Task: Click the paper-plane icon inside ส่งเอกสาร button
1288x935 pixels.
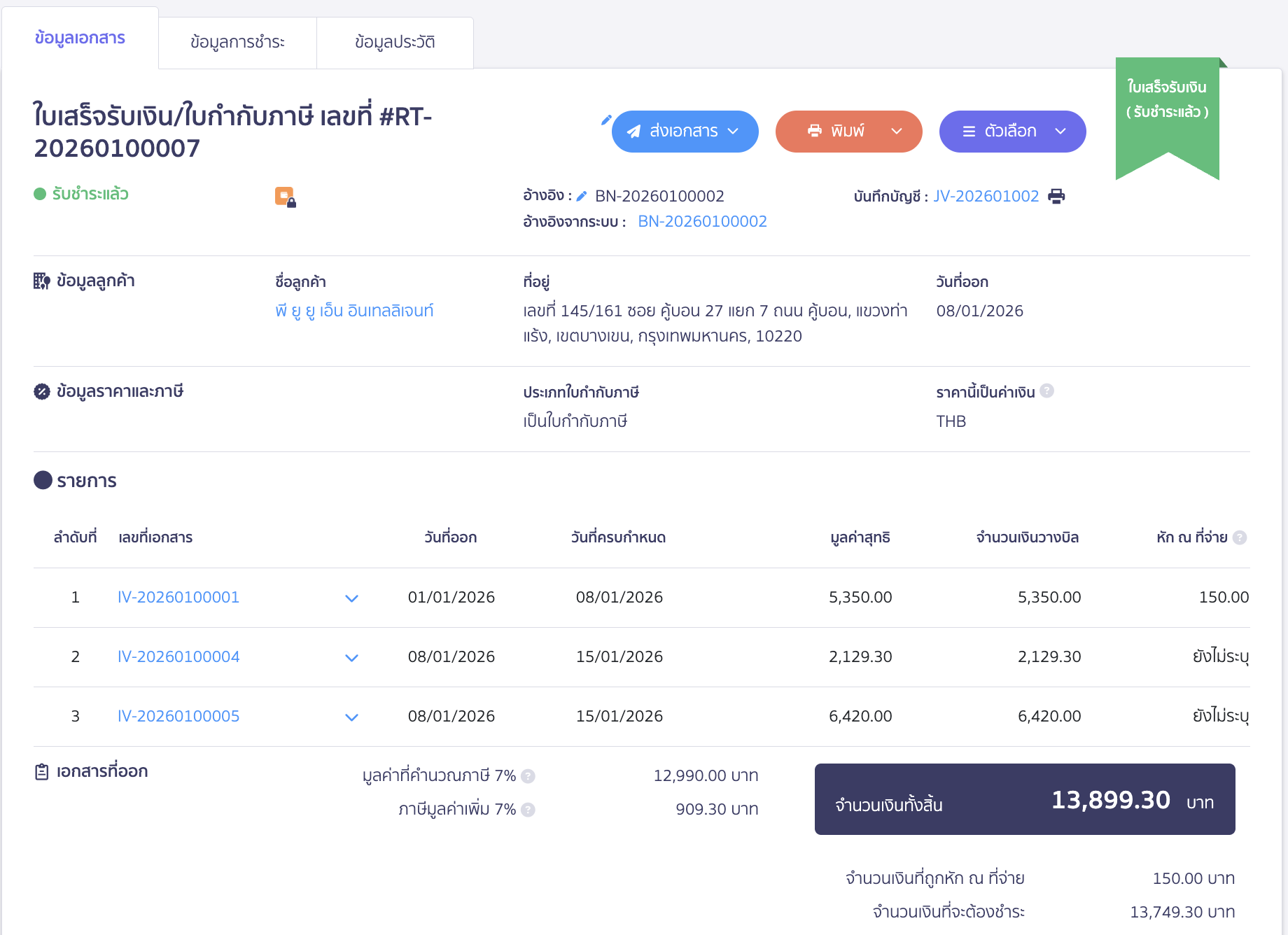Action: tap(633, 131)
